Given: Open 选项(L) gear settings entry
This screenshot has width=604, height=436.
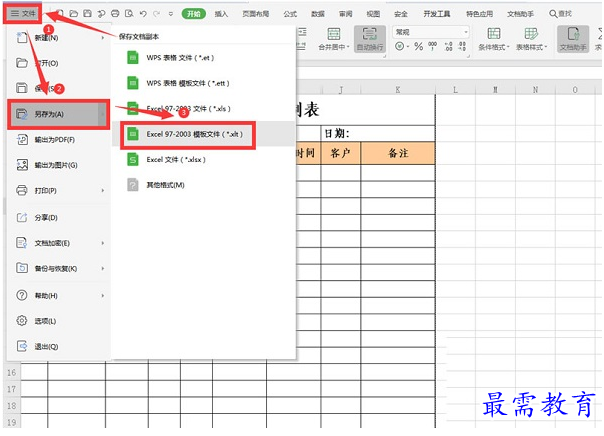Looking at the screenshot, I should coord(59,321).
